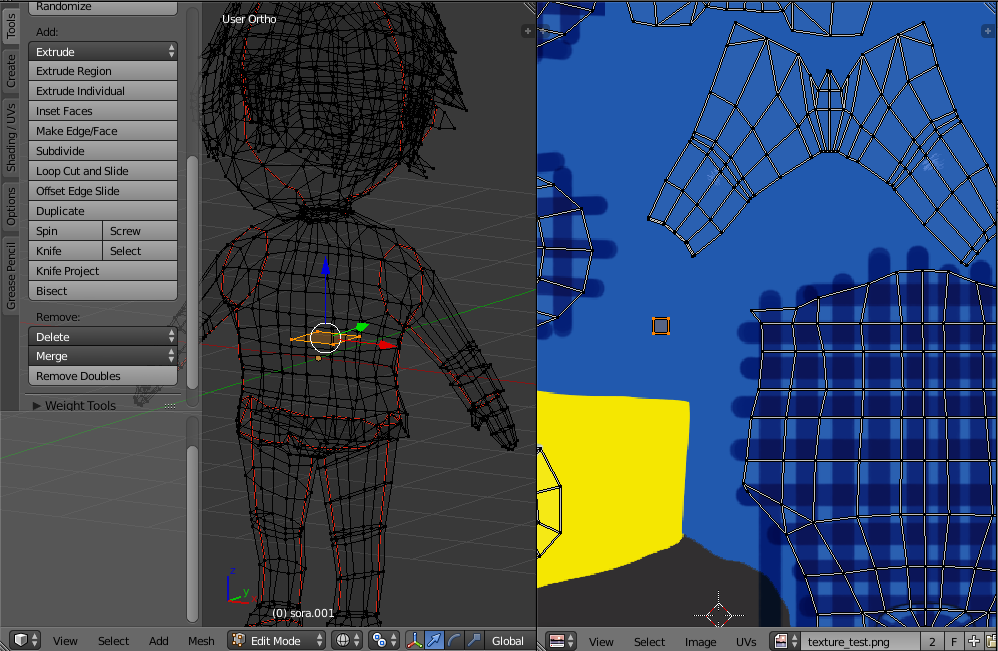Image resolution: width=998 pixels, height=651 pixels.
Task: Open the Select menu in UV editor
Action: click(x=649, y=641)
